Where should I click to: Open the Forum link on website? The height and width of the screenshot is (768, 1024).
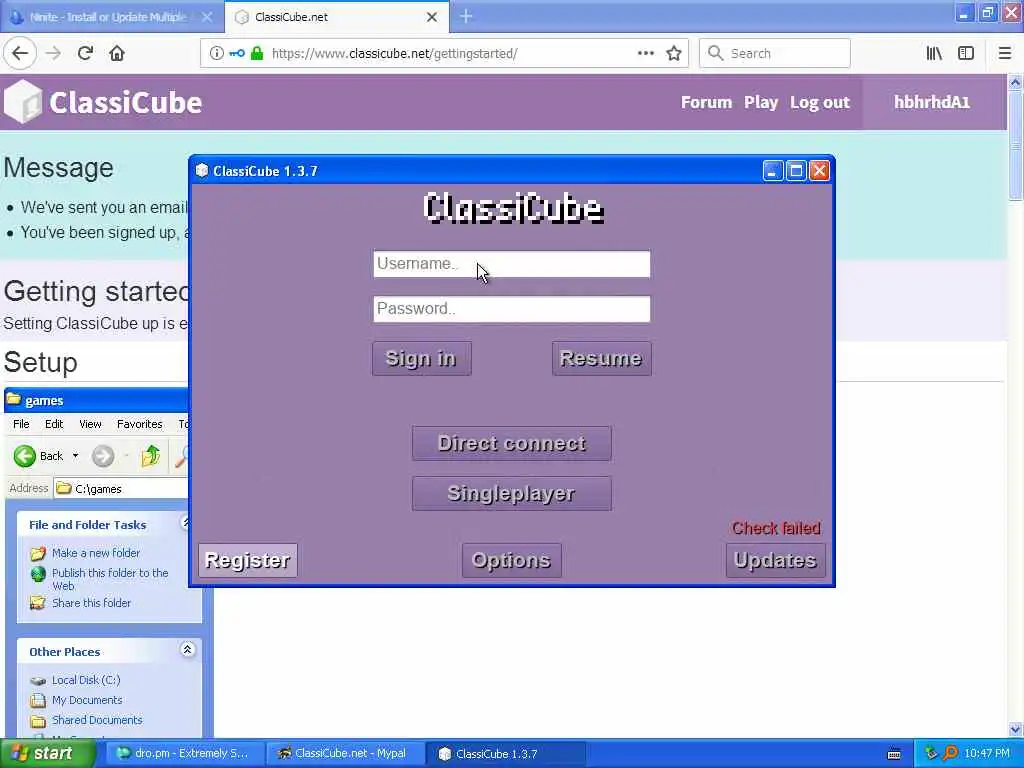point(706,103)
